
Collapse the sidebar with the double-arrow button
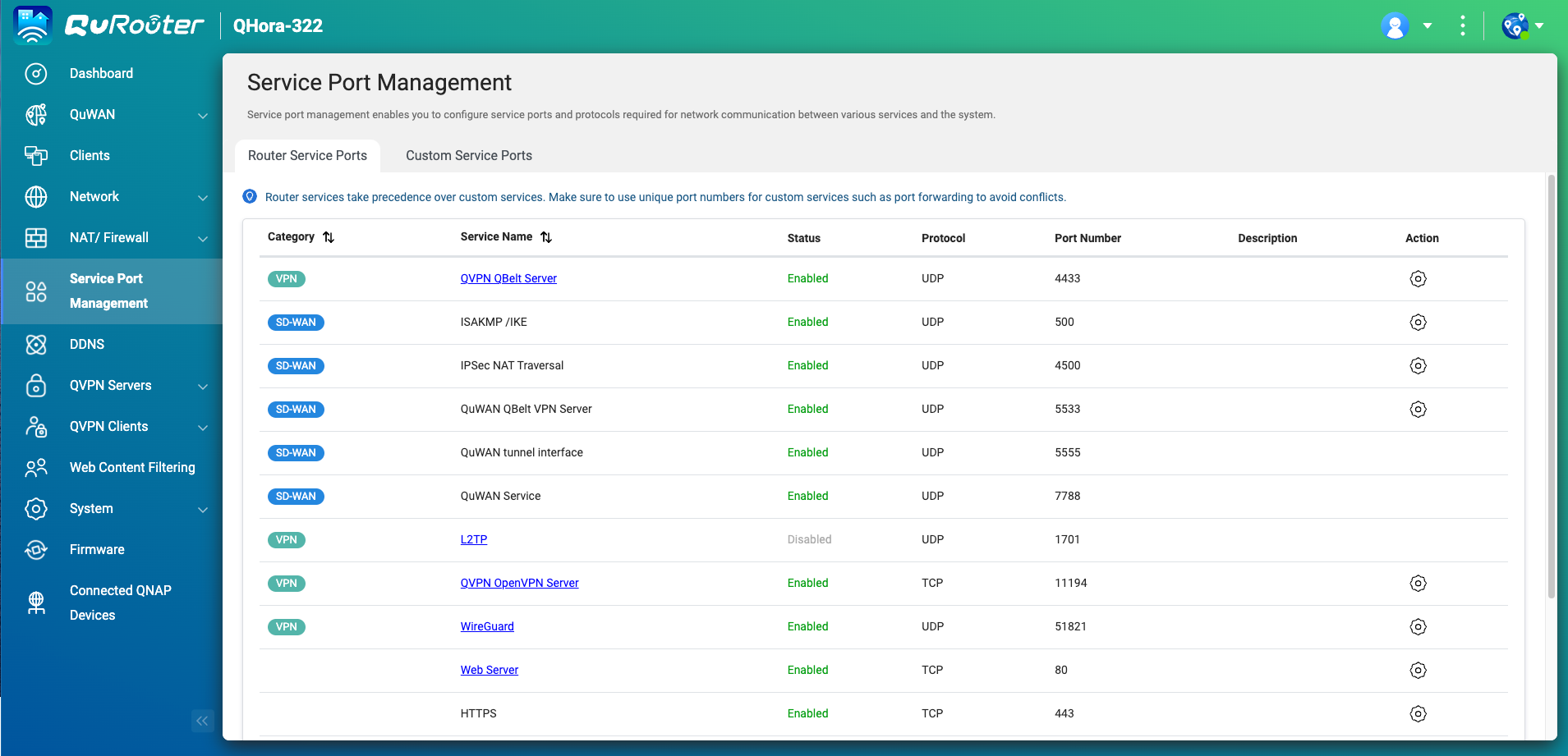[x=201, y=721]
